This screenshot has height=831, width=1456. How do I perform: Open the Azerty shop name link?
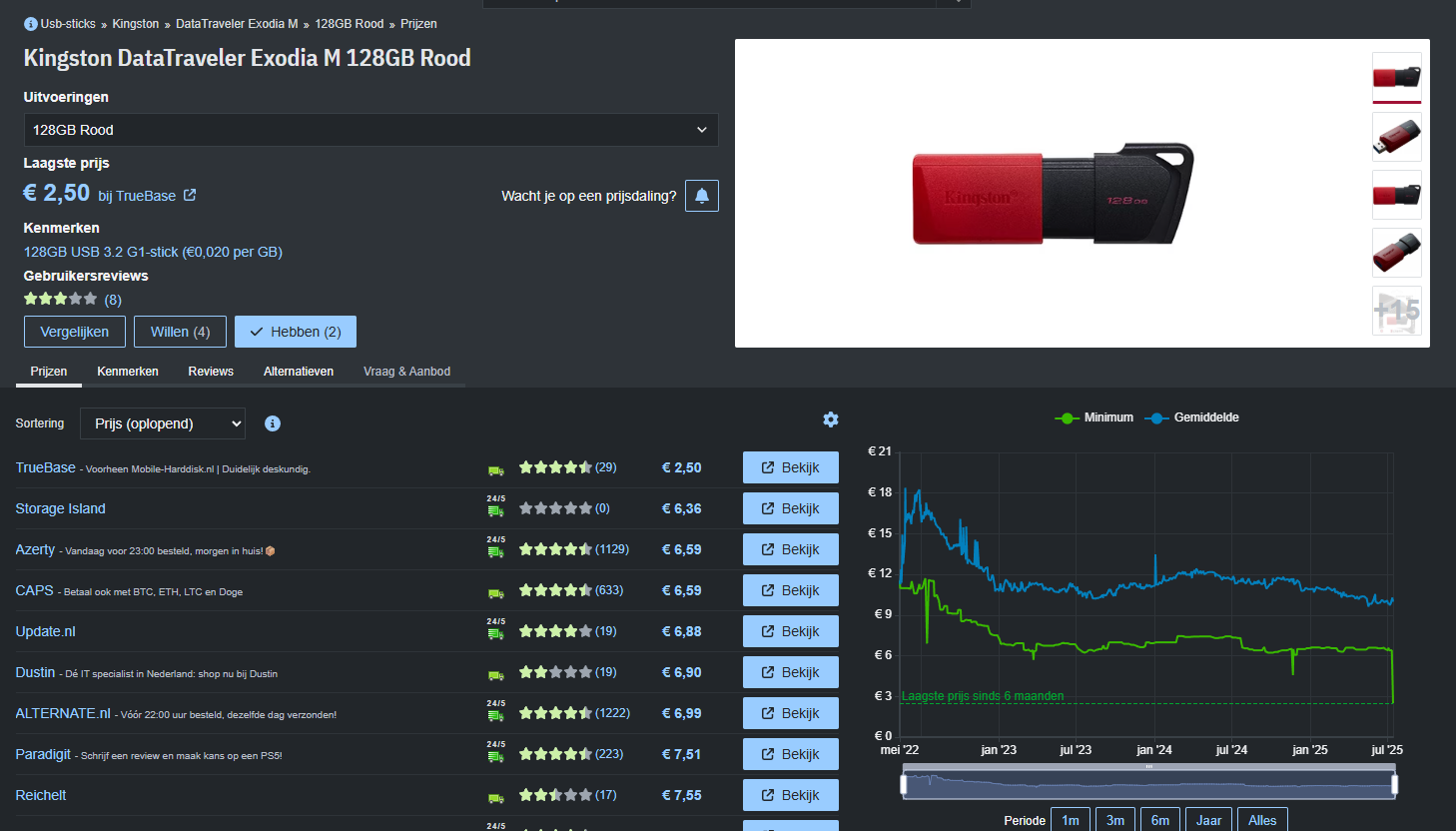(35, 549)
